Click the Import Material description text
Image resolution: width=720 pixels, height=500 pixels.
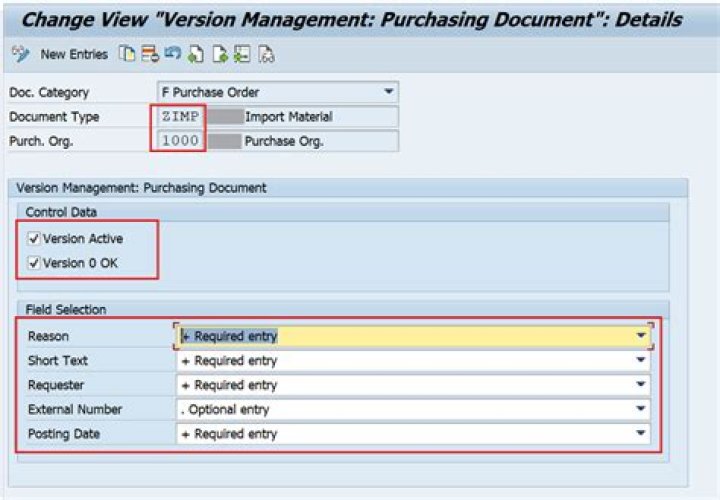[289, 117]
